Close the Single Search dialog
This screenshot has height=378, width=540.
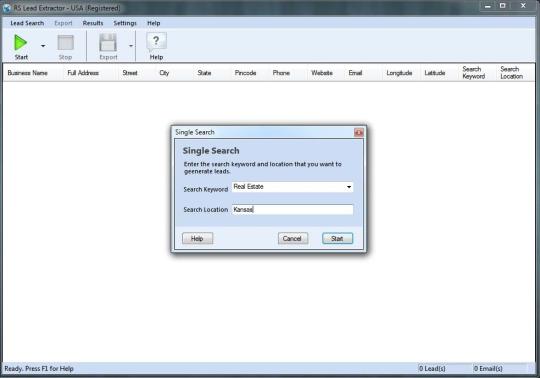(359, 133)
